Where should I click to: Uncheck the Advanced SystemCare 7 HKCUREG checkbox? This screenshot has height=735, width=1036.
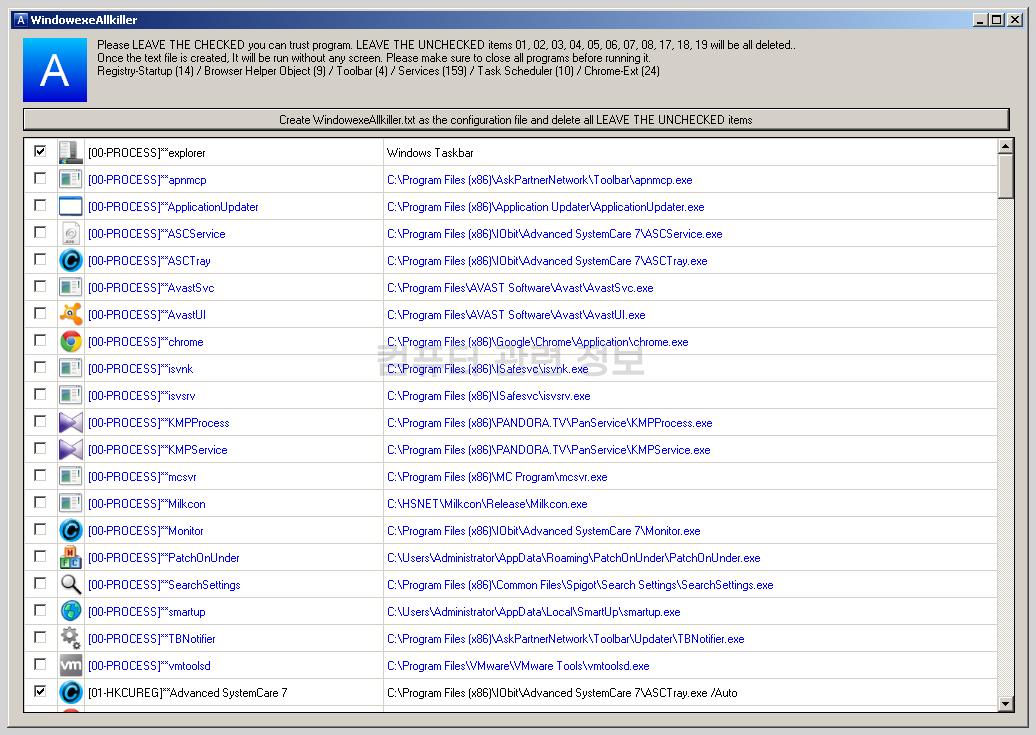click(x=40, y=691)
